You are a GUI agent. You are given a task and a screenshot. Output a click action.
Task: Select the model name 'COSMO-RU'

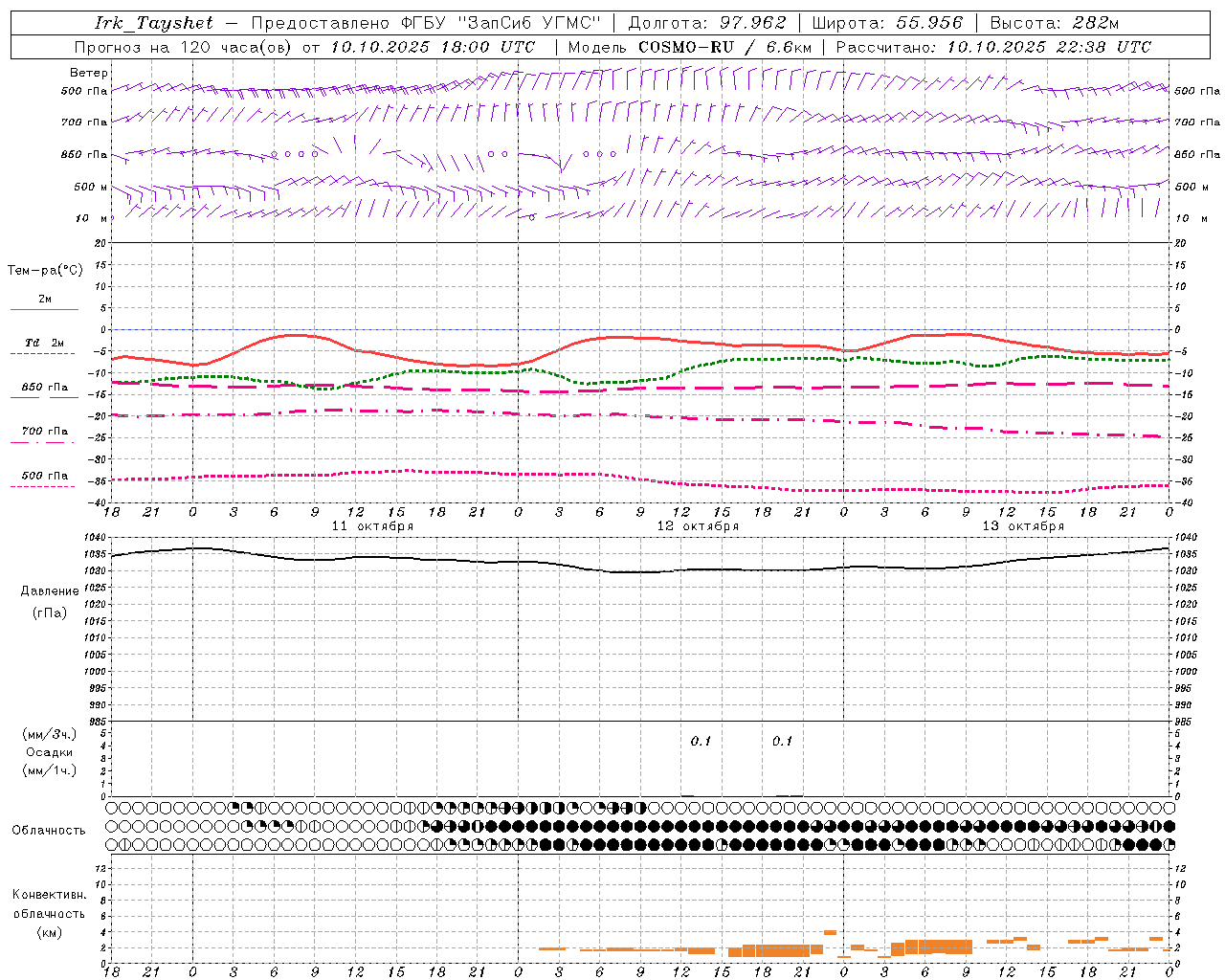click(687, 47)
